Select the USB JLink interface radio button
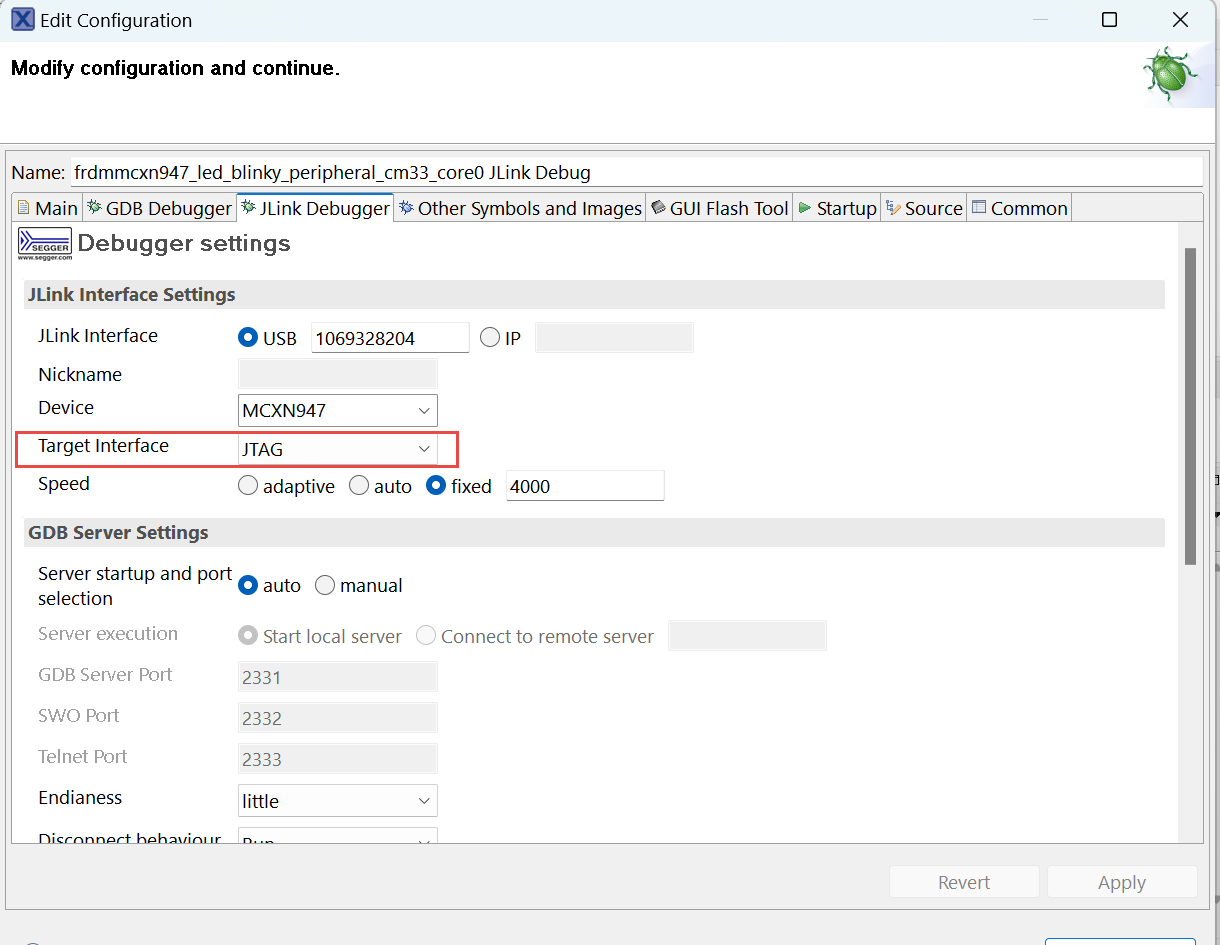The height and width of the screenshot is (945, 1220). coord(248,338)
